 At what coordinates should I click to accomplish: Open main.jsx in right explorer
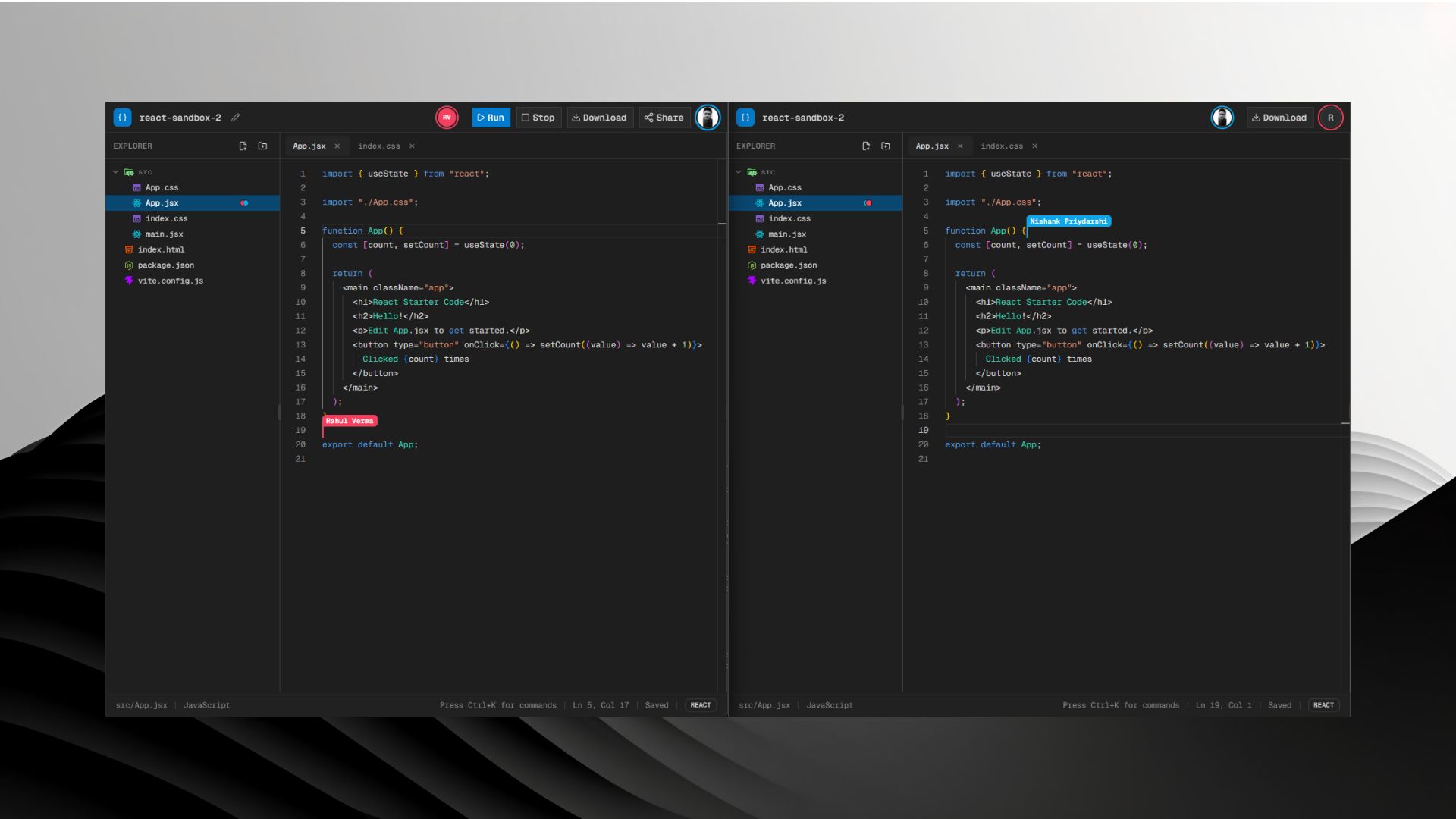(815, 234)
